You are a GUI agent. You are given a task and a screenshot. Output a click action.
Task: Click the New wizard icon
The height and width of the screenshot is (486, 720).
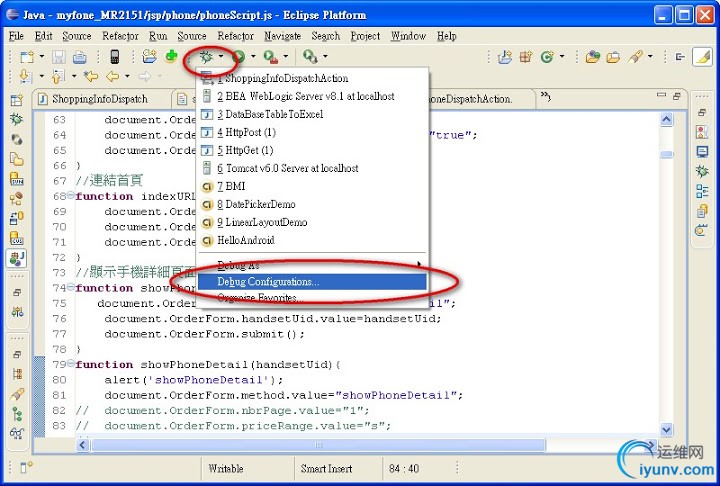27,57
